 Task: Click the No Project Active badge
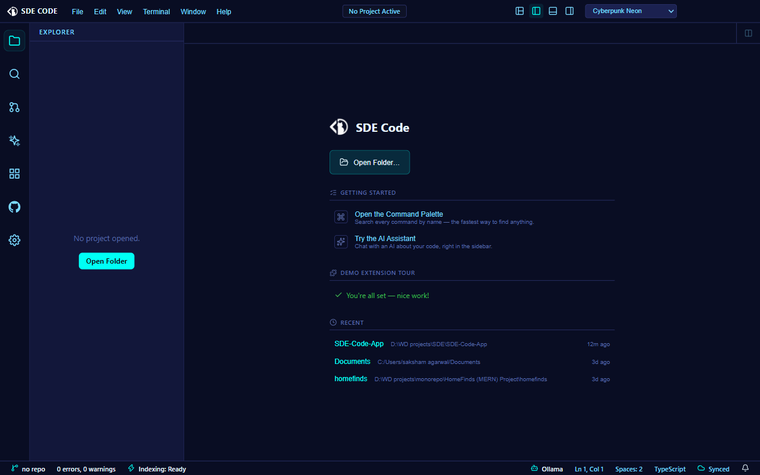click(374, 11)
